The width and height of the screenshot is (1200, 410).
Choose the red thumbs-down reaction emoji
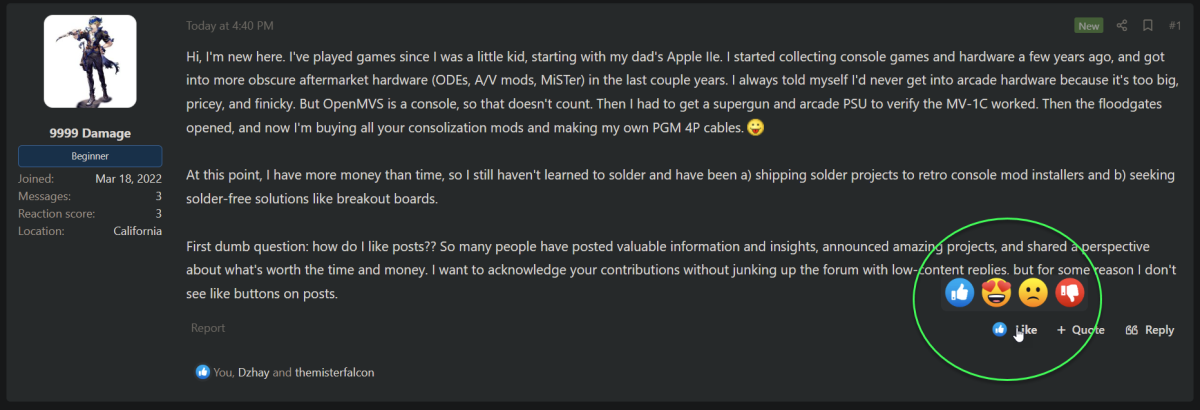pos(1070,293)
